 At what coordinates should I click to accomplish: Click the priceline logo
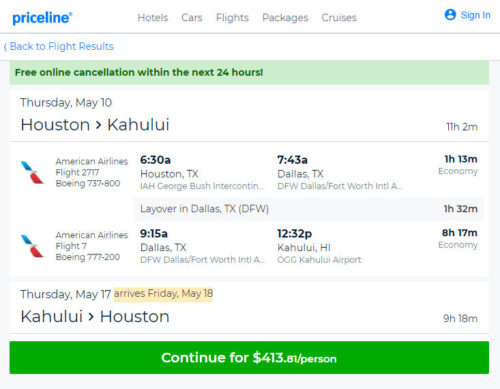pos(42,18)
